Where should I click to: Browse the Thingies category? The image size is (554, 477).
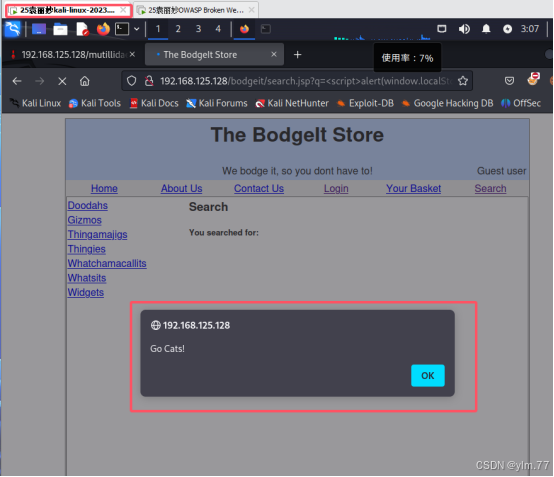pos(87,249)
